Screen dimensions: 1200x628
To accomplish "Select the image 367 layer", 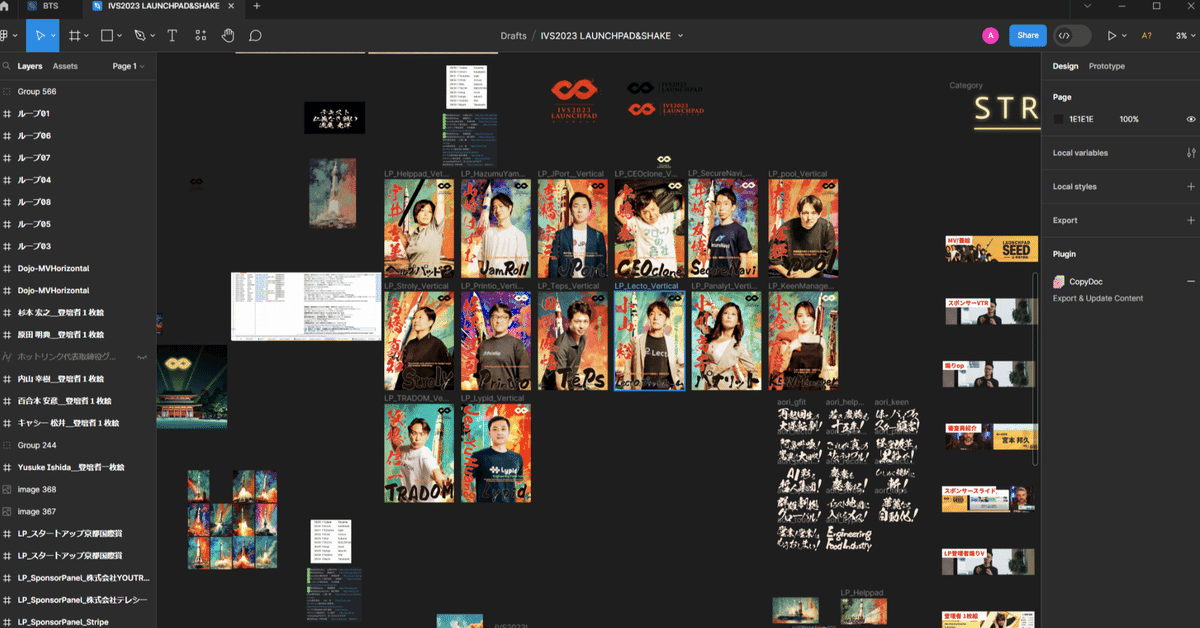I will pyautogui.click(x=78, y=511).
